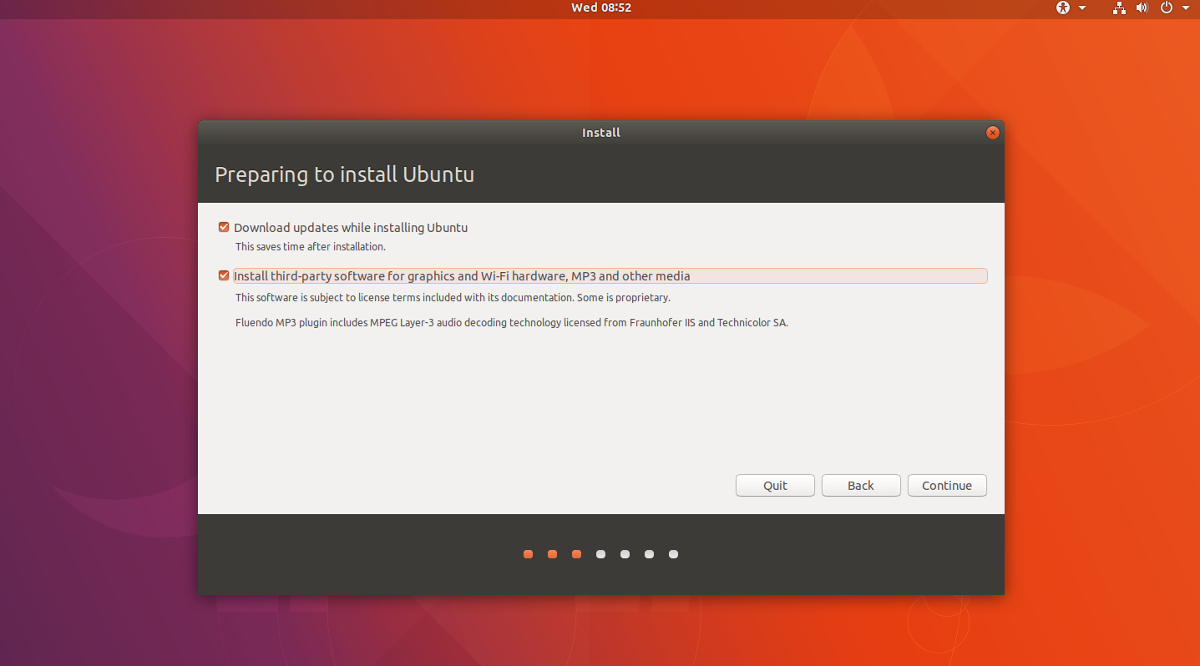Image resolution: width=1200 pixels, height=666 pixels.
Task: Click the second orange progress dot
Action: (x=552, y=553)
